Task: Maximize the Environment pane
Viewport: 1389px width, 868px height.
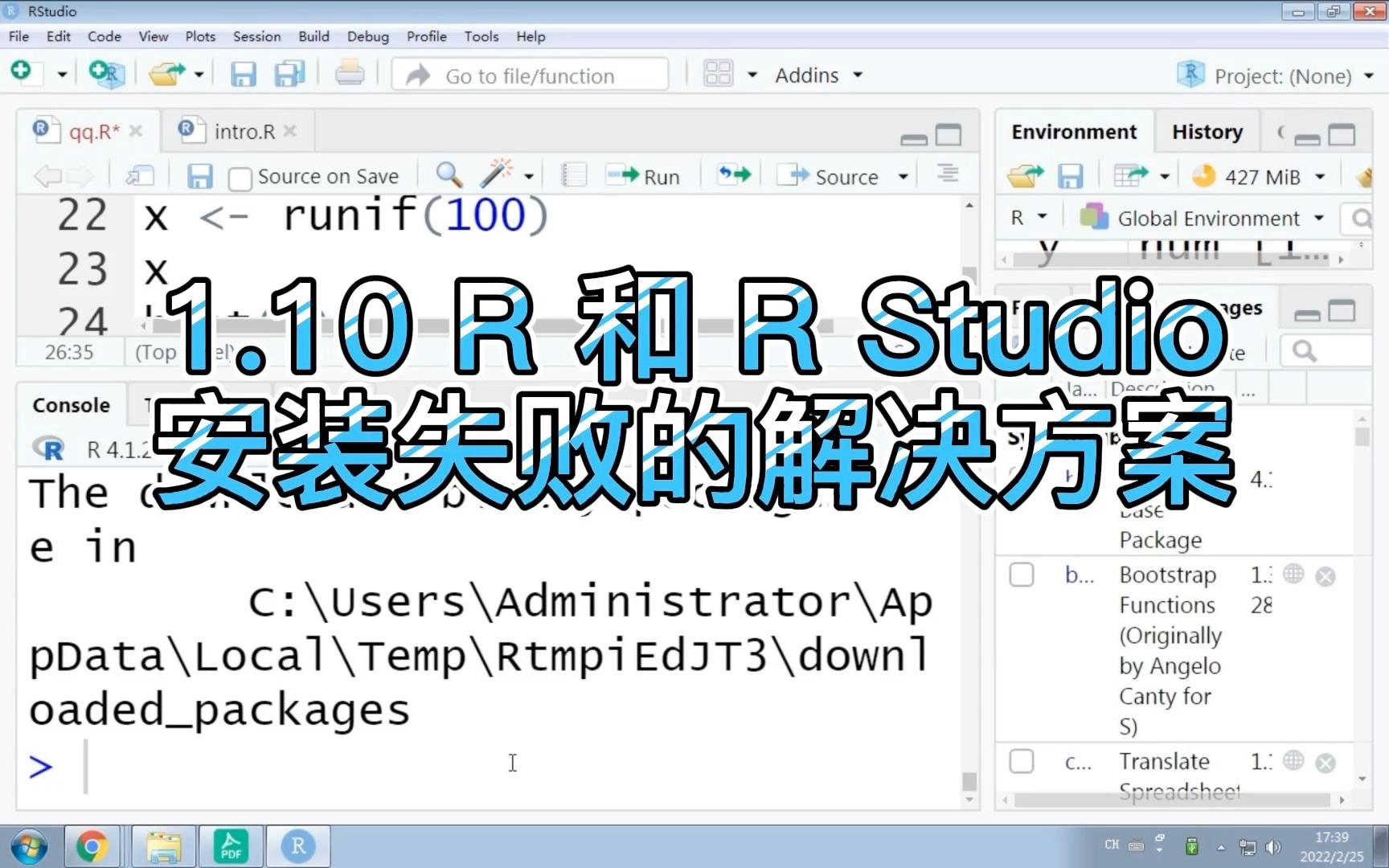Action: pos(1342,135)
